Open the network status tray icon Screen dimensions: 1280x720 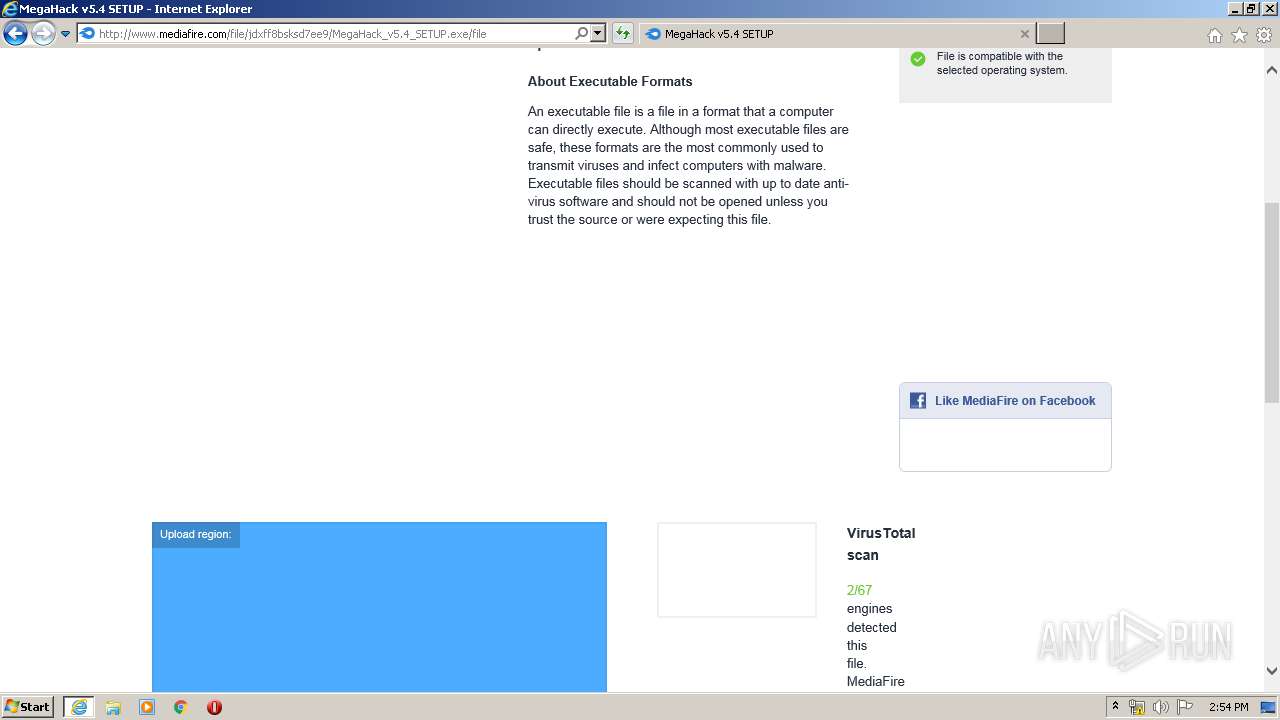coord(1137,707)
